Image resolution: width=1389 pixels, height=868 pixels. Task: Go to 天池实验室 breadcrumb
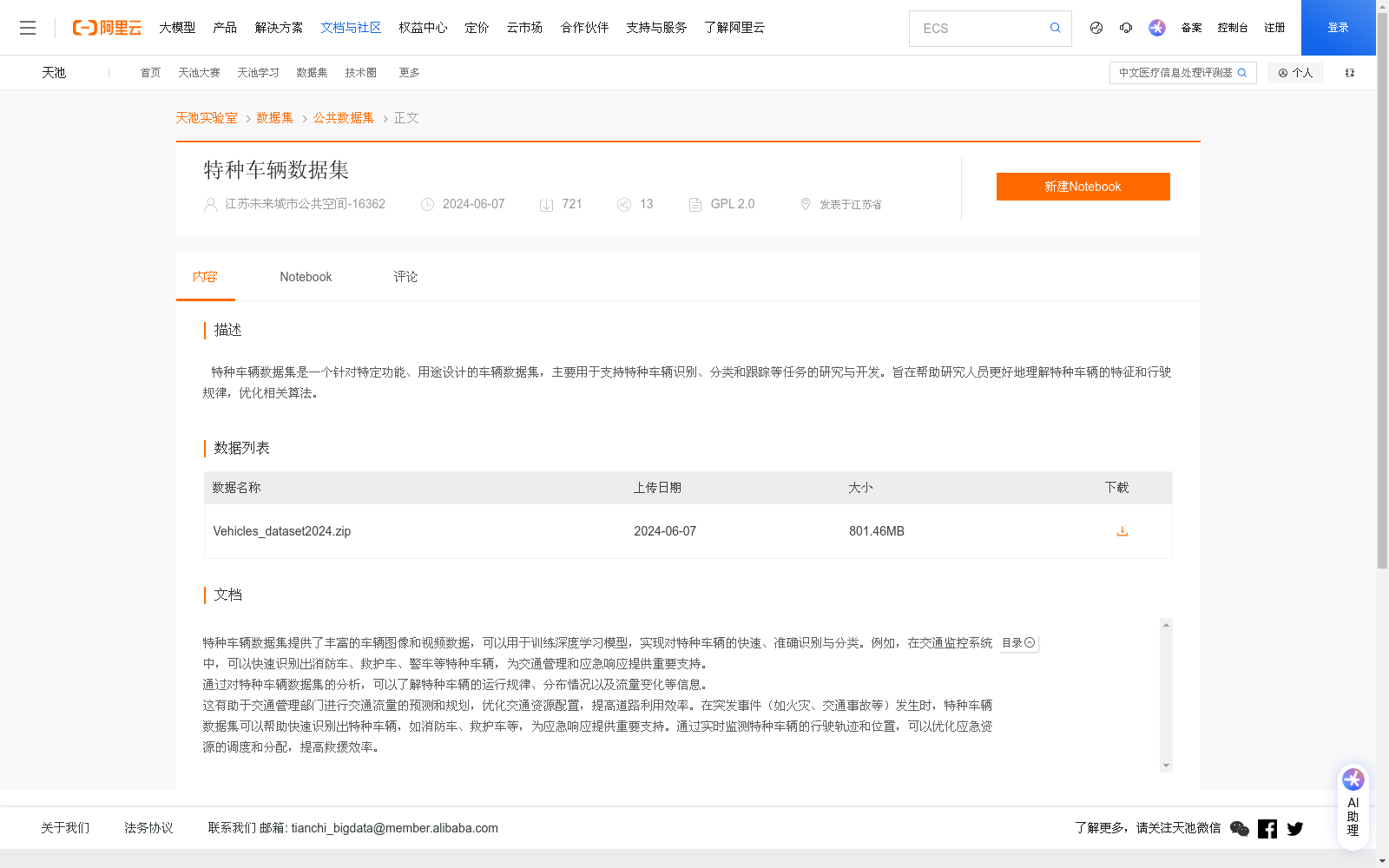[207, 118]
